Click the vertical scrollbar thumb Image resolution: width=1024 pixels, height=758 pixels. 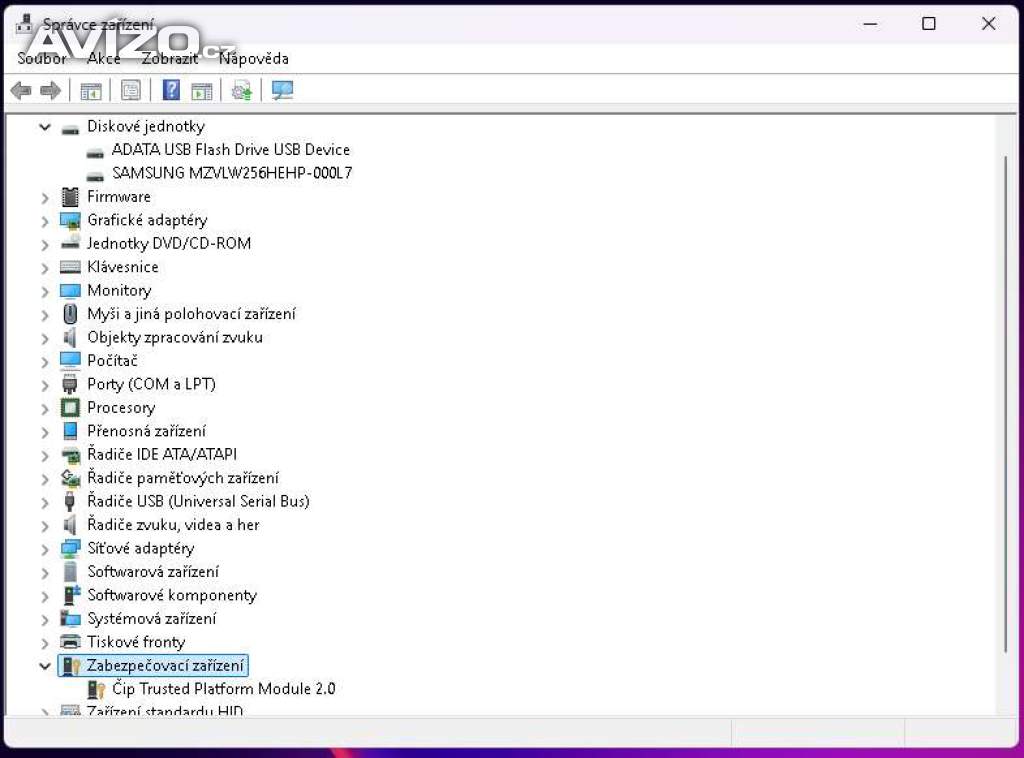coord(1006,403)
